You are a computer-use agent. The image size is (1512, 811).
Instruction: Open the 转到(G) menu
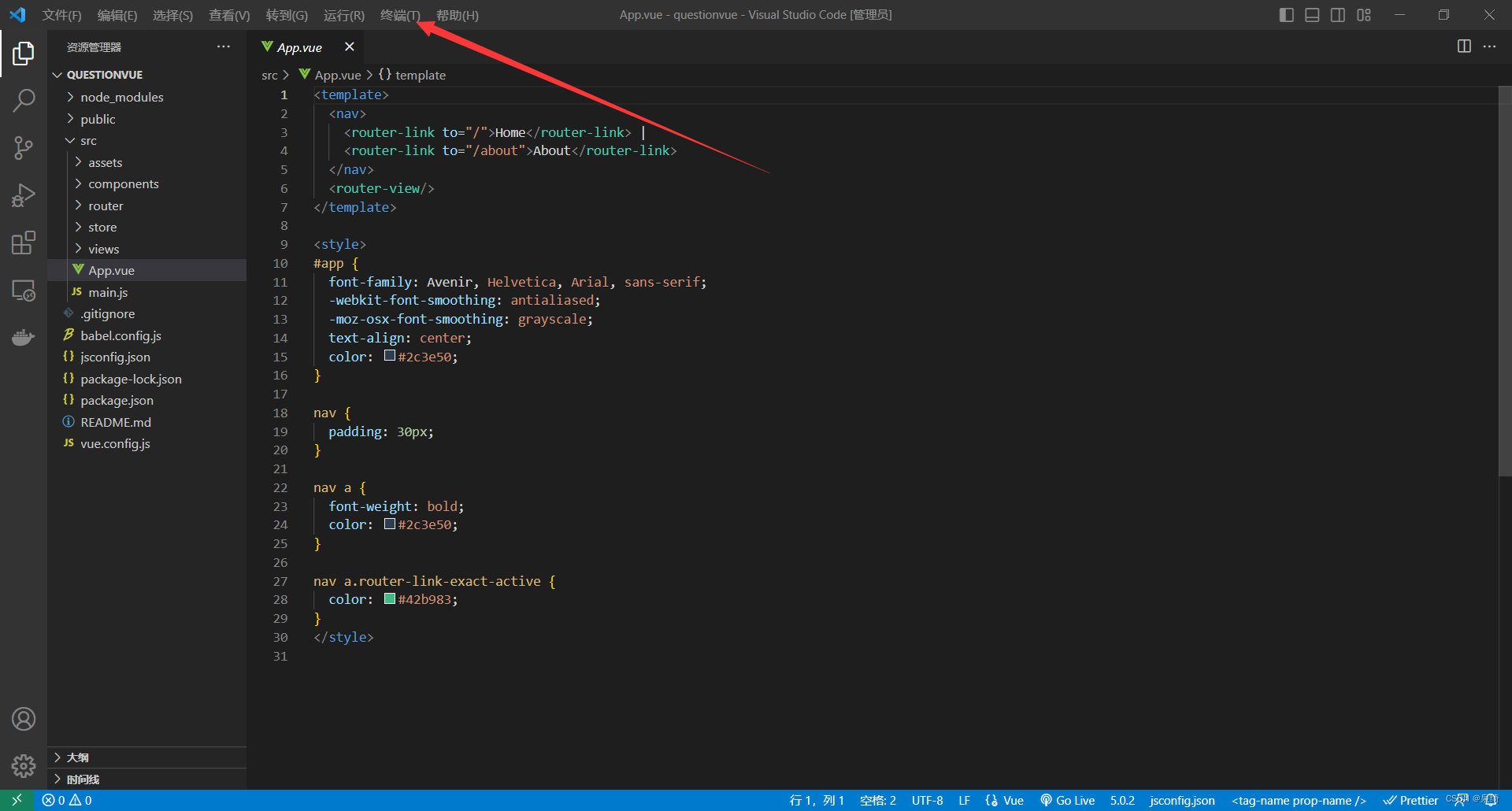tap(287, 15)
